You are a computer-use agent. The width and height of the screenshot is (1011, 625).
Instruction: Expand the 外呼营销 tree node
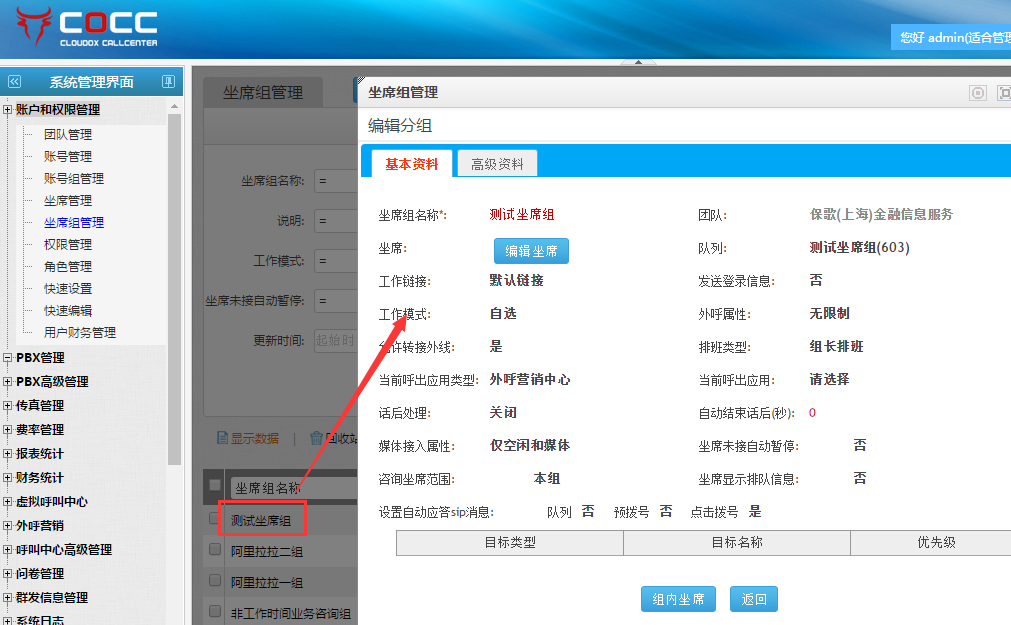coord(9,526)
